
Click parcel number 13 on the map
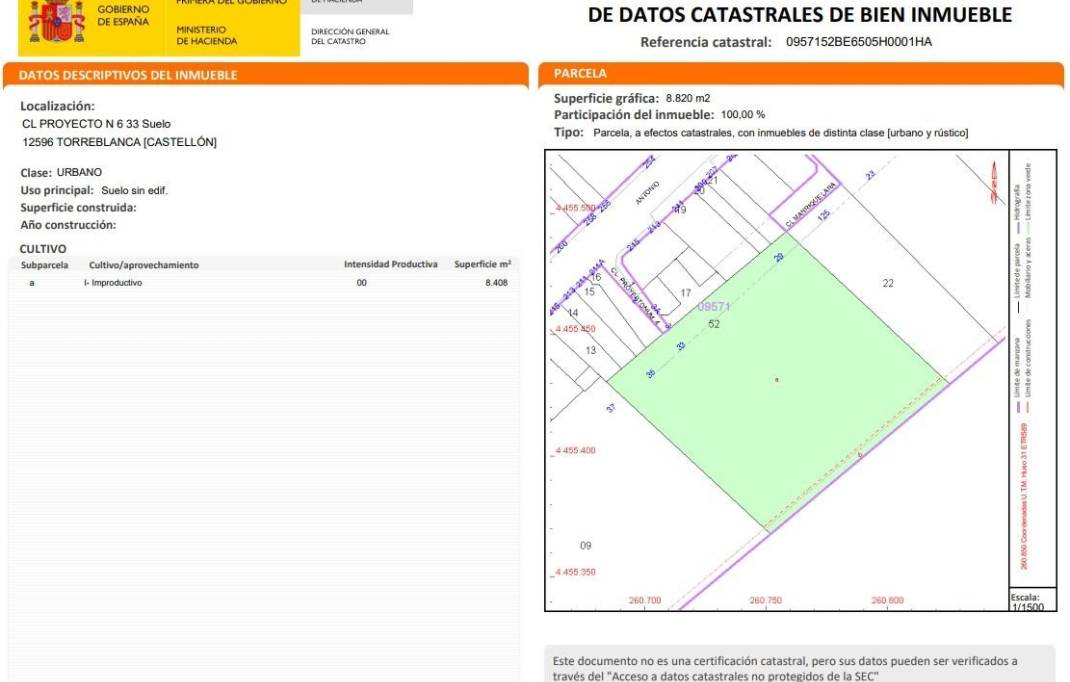(x=590, y=350)
